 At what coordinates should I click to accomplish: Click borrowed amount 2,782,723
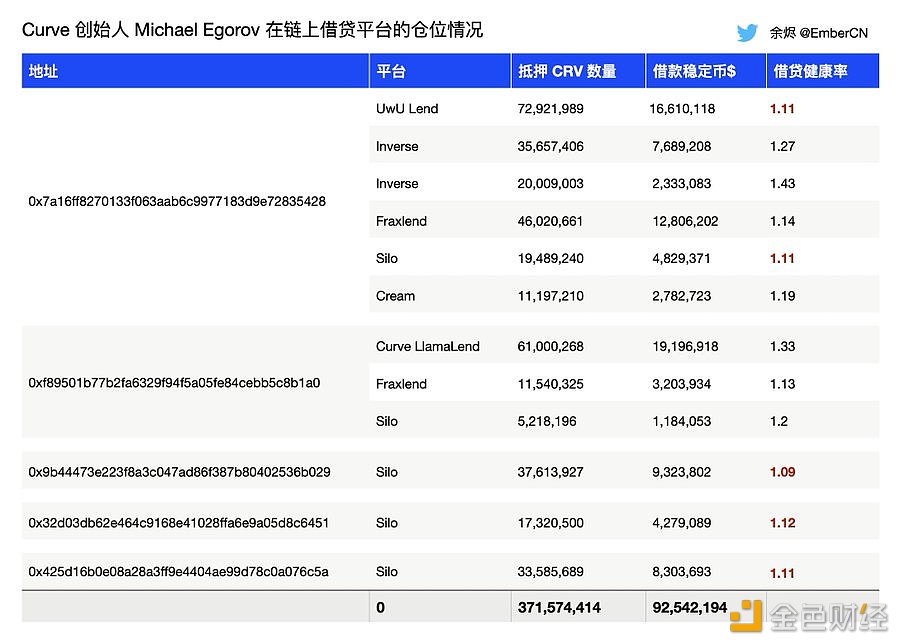pos(682,296)
